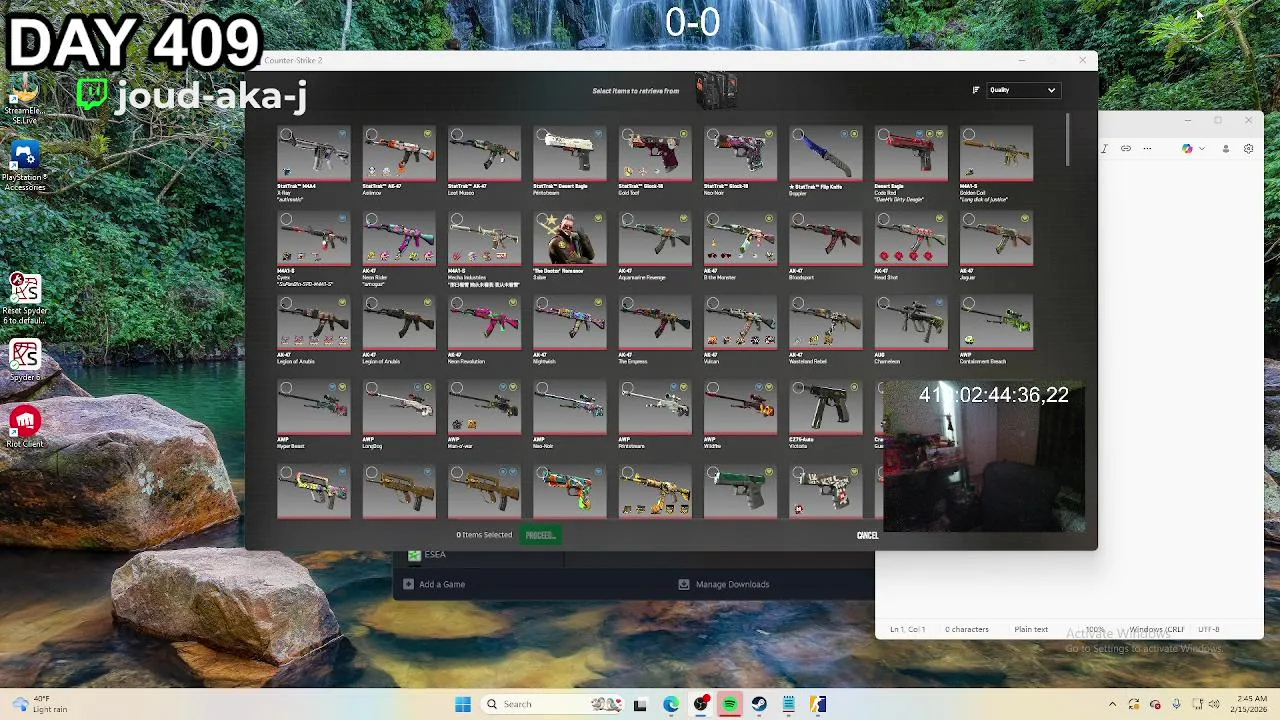Open Microsoft Edge from the taskbar

coord(671,704)
